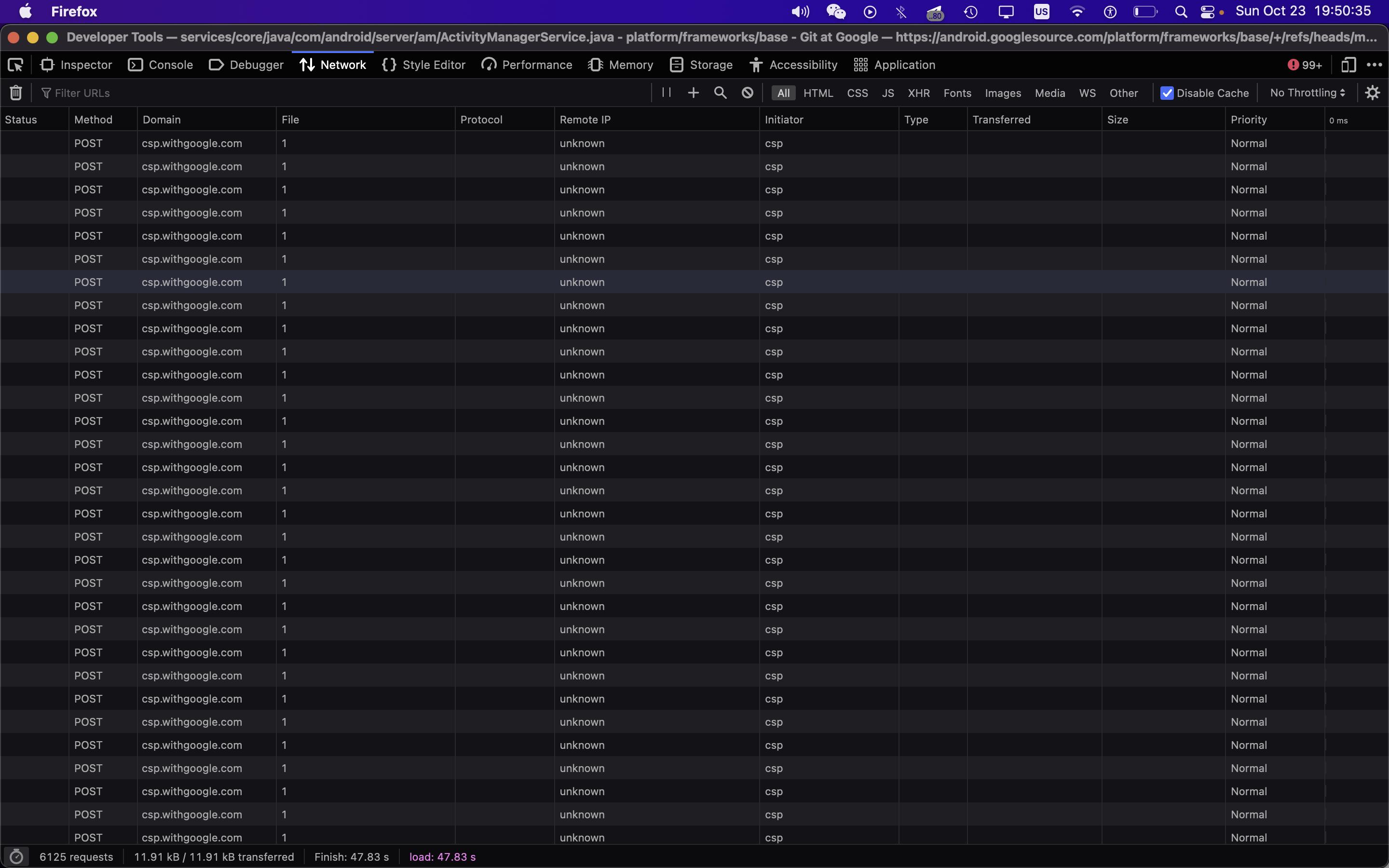Toggle the Images request filter
Screen dimensions: 1389x868
tap(1003, 93)
